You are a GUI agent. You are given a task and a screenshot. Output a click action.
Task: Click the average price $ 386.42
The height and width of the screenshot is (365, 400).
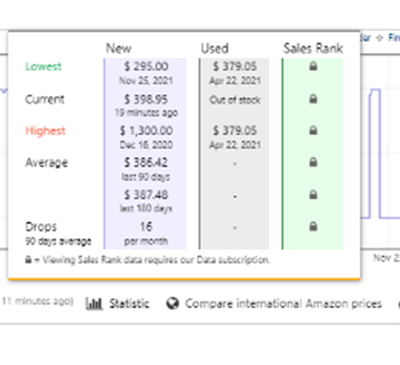pyautogui.click(x=146, y=163)
